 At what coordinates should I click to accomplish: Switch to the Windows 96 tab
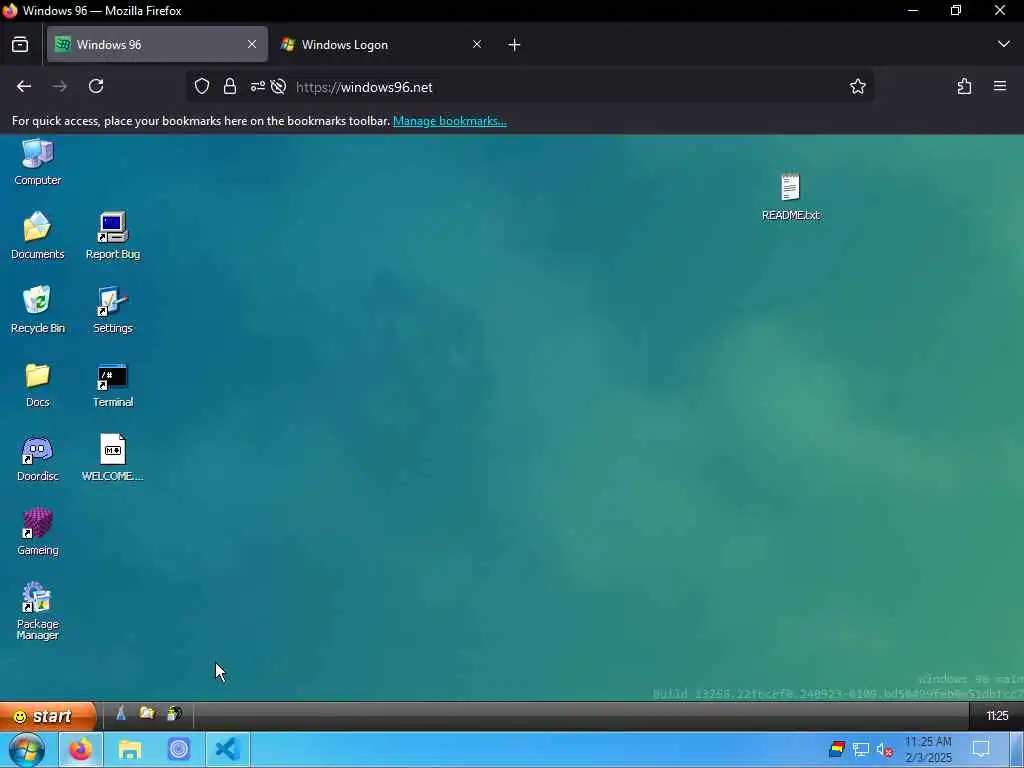pos(157,44)
